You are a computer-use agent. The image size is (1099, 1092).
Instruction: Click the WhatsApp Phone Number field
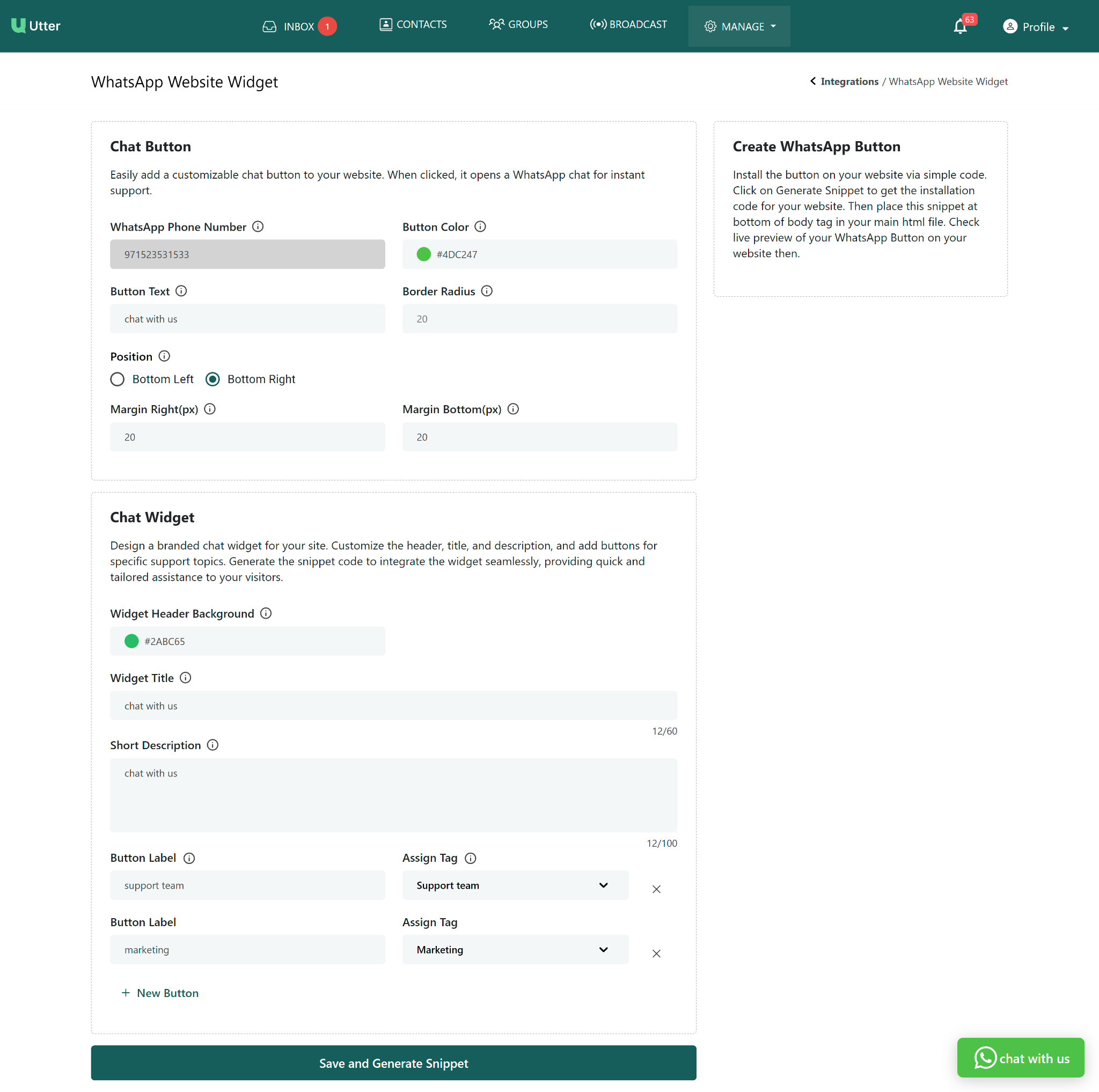click(247, 254)
